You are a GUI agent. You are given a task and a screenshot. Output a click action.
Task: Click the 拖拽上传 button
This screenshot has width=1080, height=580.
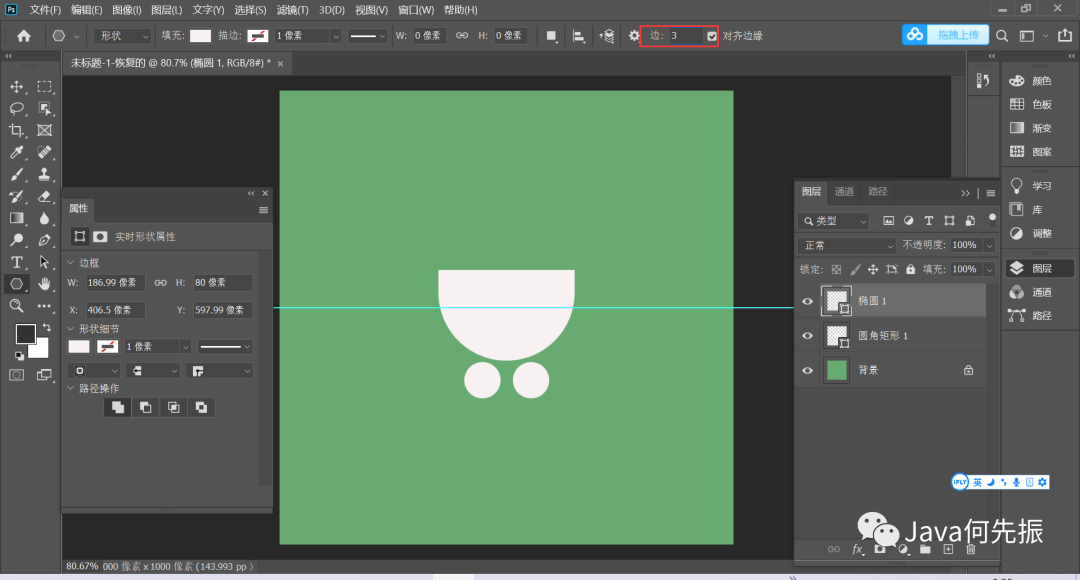click(957, 35)
